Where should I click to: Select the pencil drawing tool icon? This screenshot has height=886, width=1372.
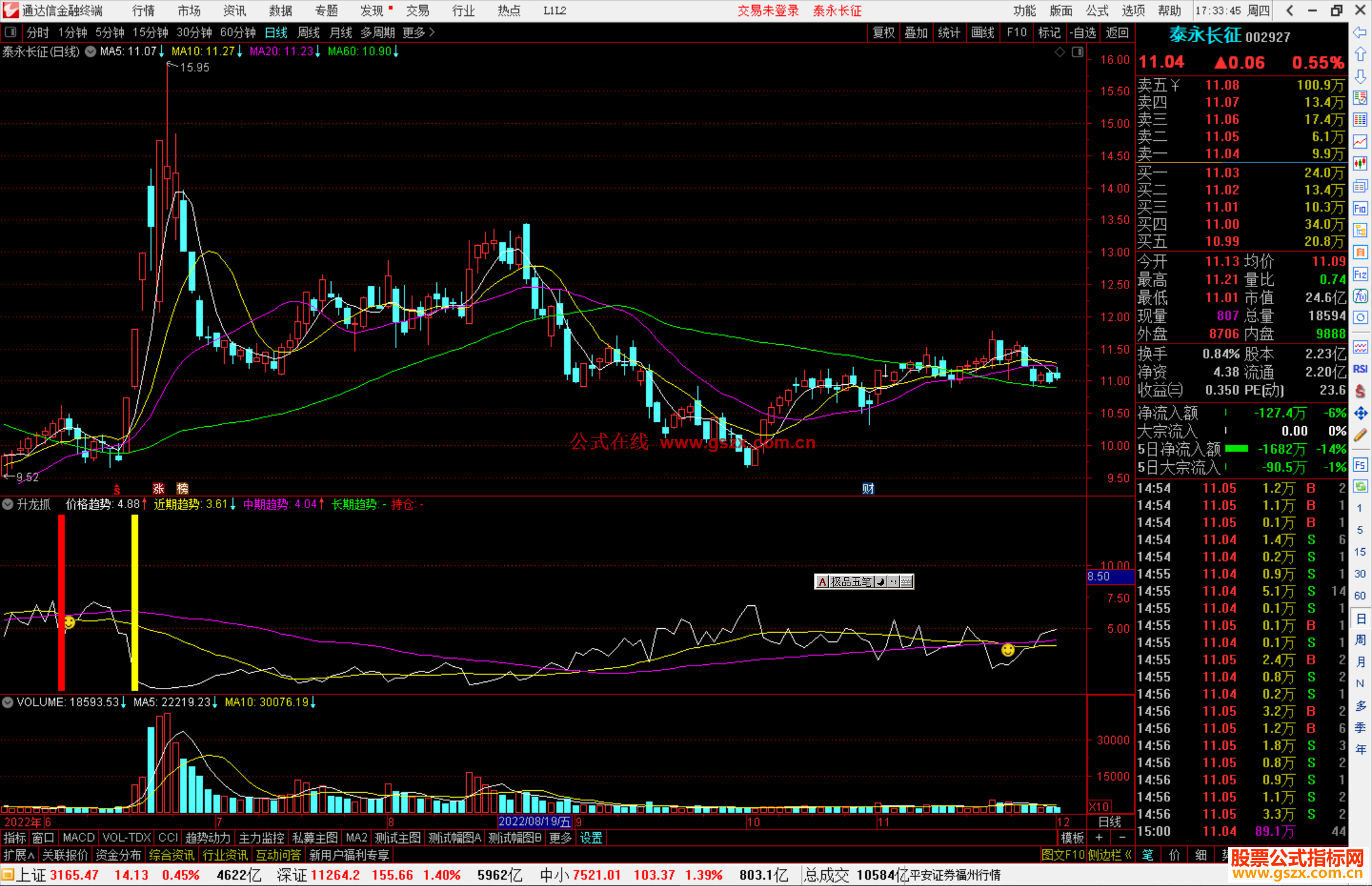1360,435
